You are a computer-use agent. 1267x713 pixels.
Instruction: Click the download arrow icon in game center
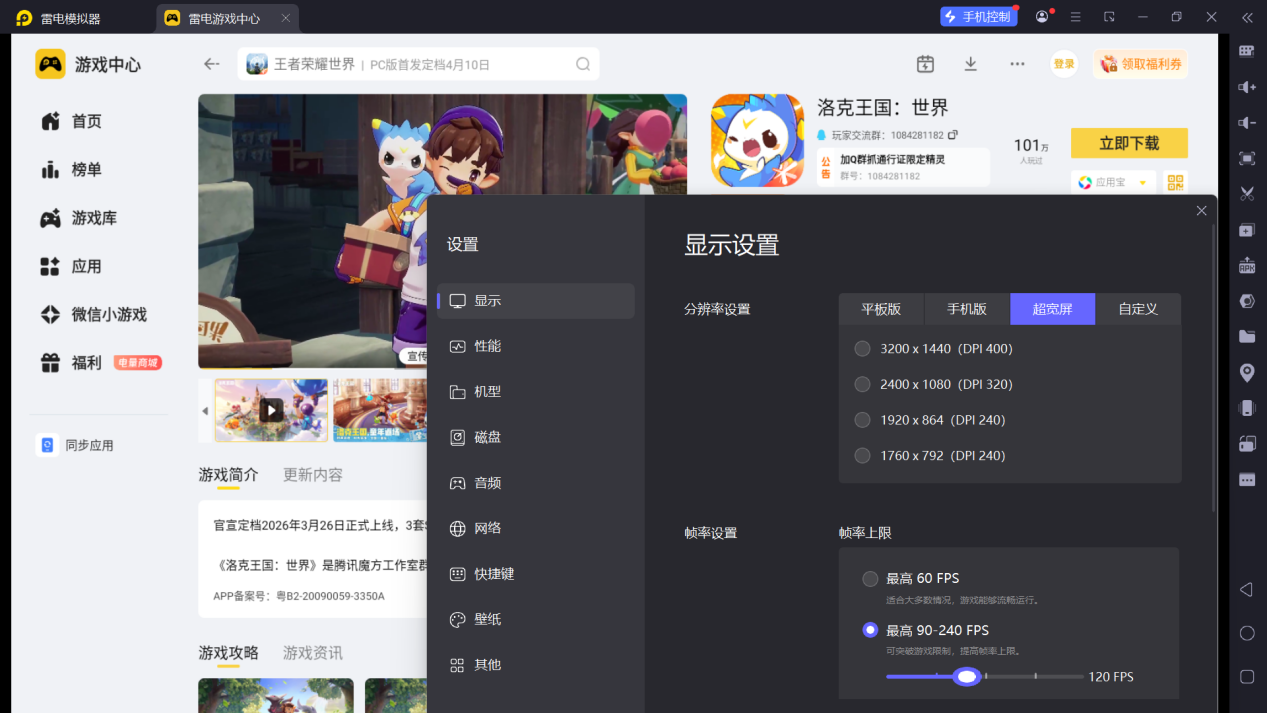(970, 64)
